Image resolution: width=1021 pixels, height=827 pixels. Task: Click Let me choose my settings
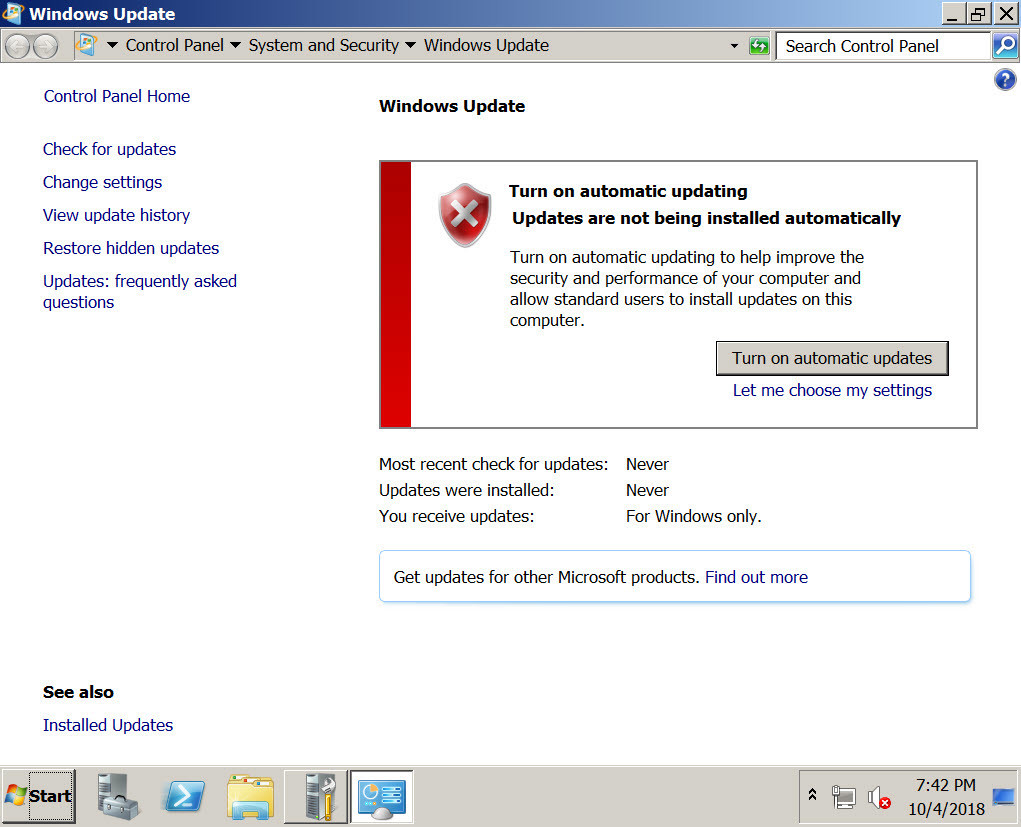click(x=832, y=391)
